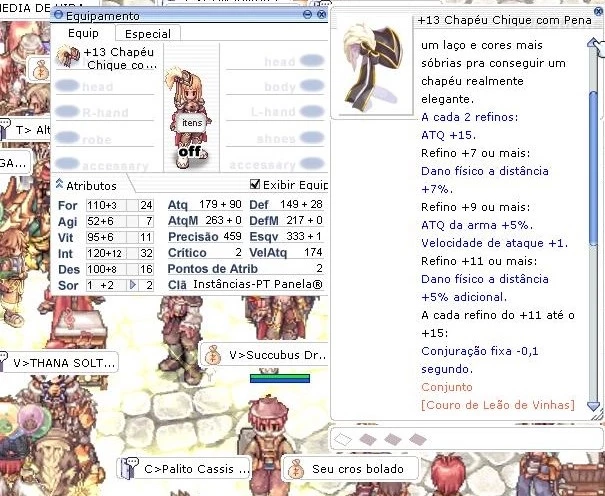Select the fourth card slot diamond

(x=417, y=439)
